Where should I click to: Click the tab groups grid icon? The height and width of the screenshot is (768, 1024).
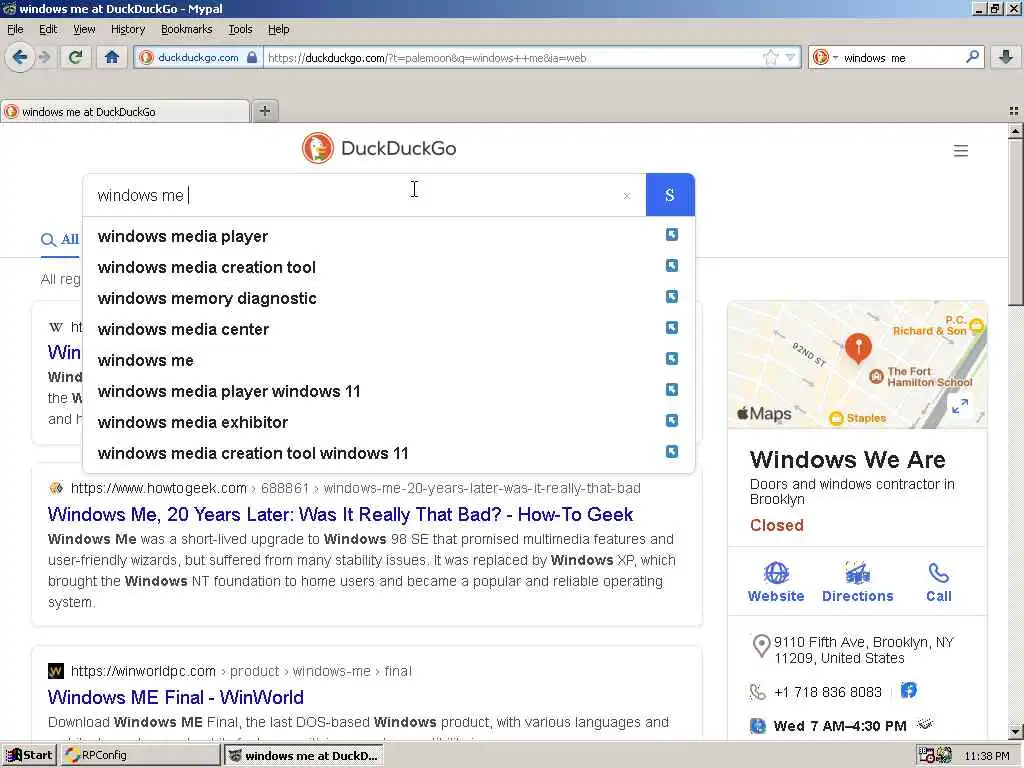click(1014, 112)
